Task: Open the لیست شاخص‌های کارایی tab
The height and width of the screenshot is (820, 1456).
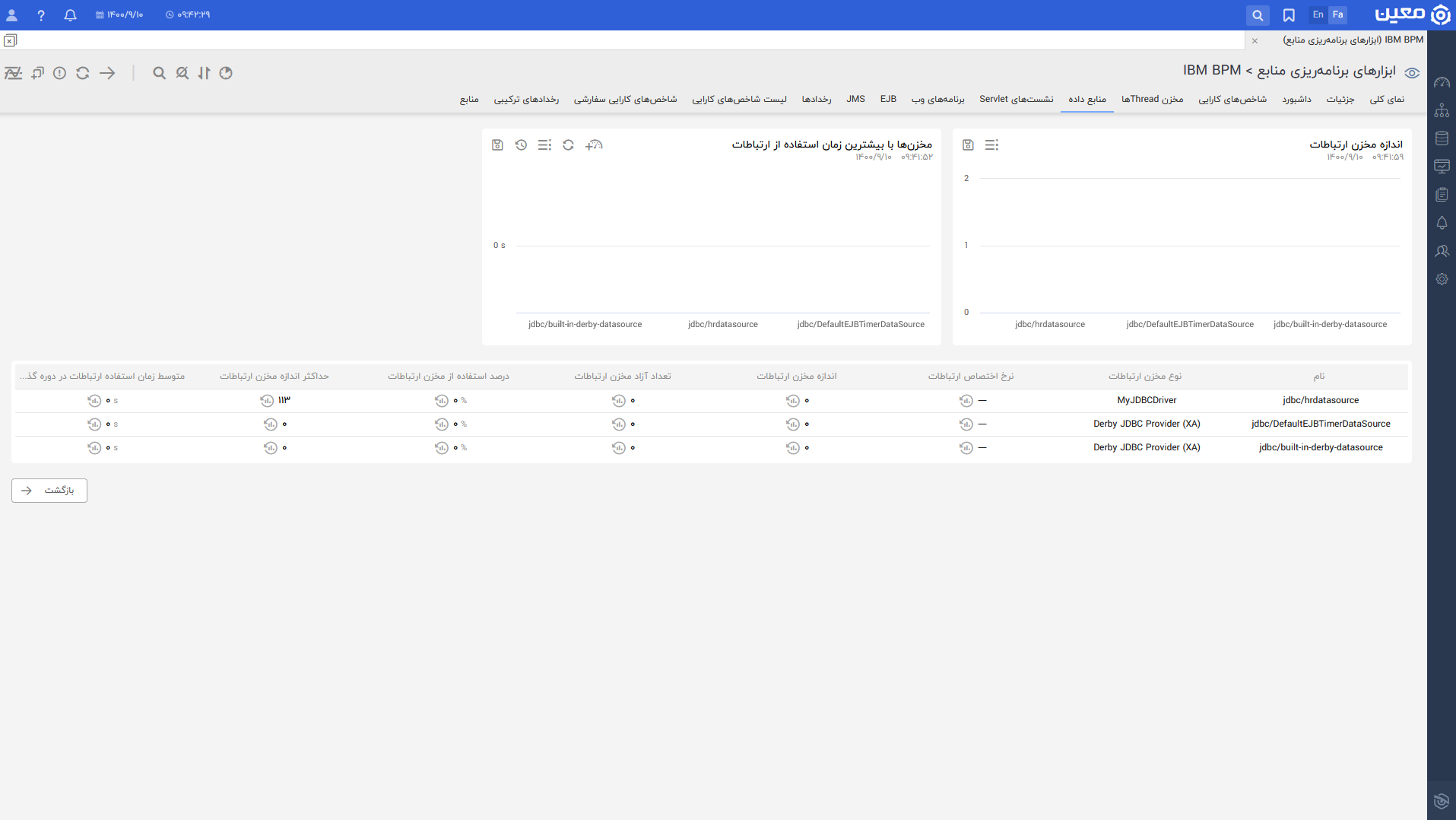Action: 739,100
